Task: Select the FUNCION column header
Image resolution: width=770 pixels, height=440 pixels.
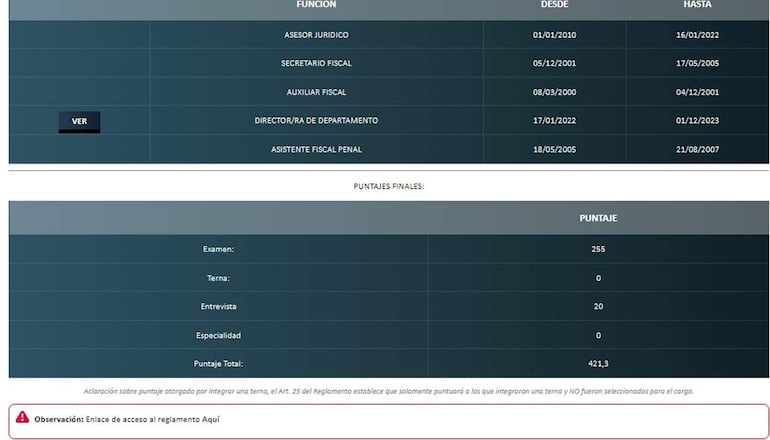Action: (x=316, y=5)
